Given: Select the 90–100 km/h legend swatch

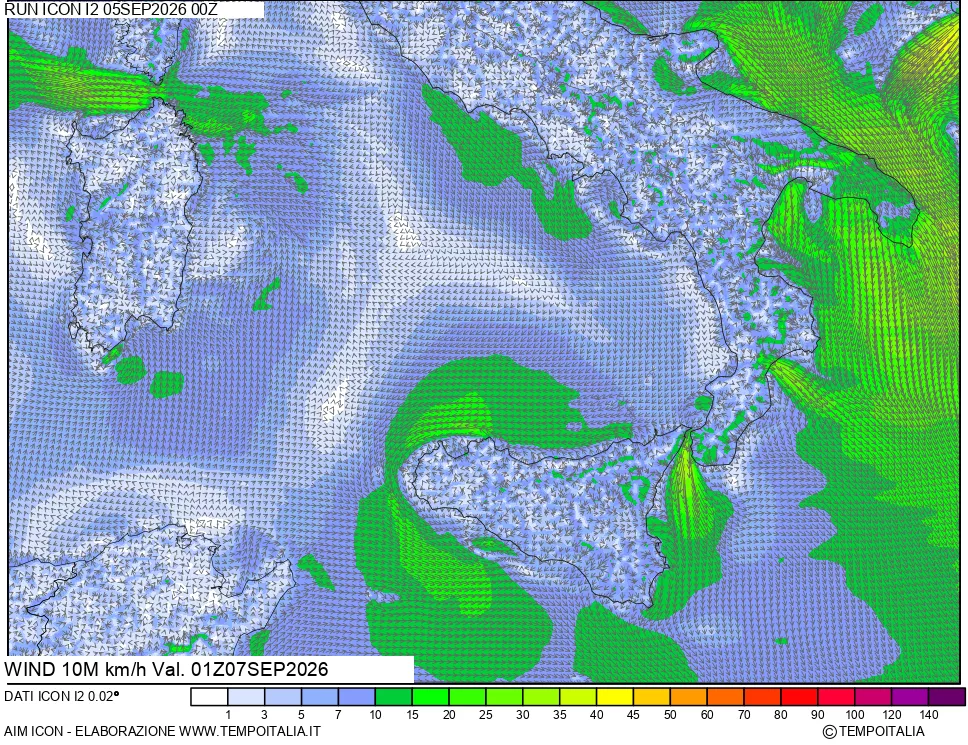Looking at the screenshot, I should pyautogui.click(x=837, y=697).
